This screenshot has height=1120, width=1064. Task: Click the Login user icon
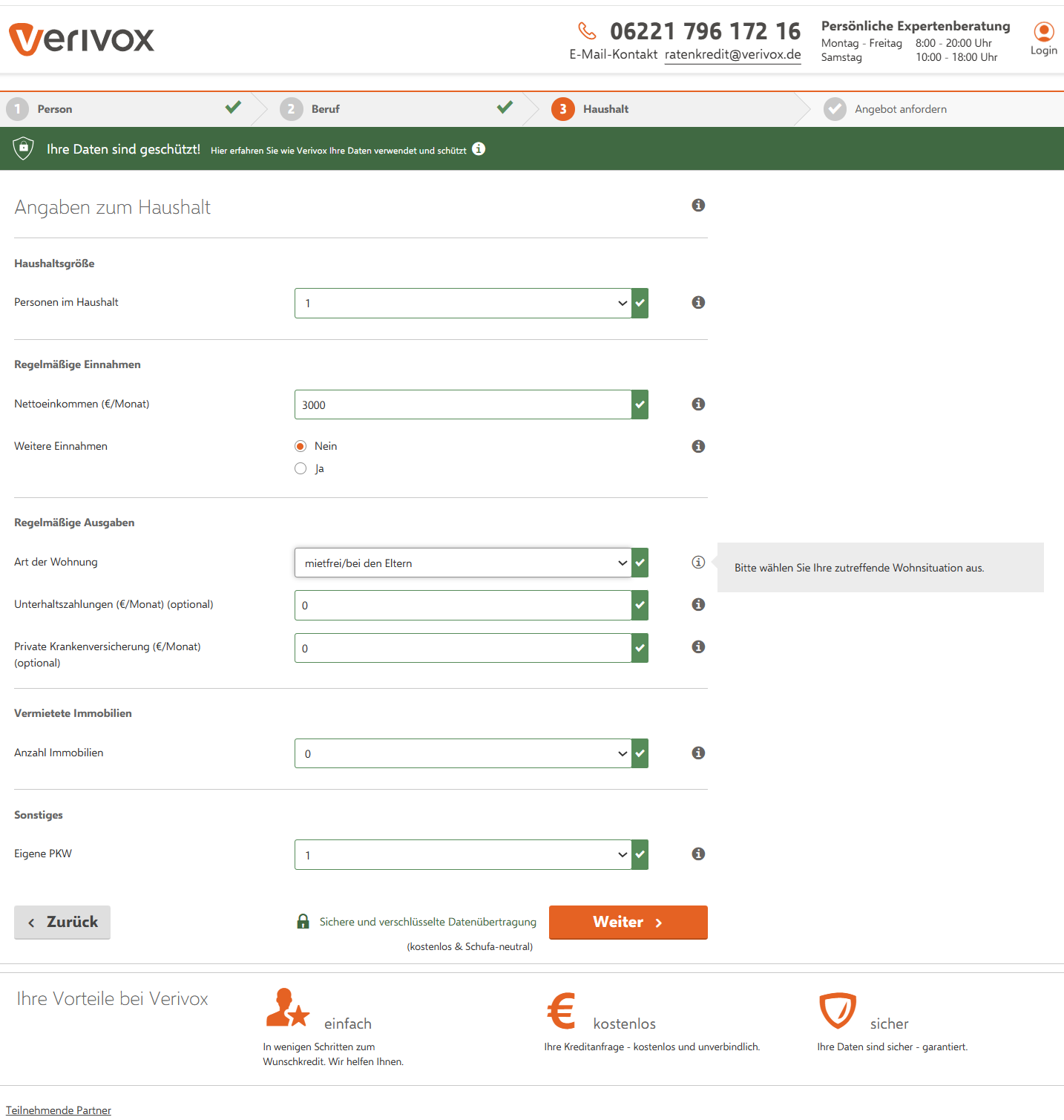point(1043,33)
